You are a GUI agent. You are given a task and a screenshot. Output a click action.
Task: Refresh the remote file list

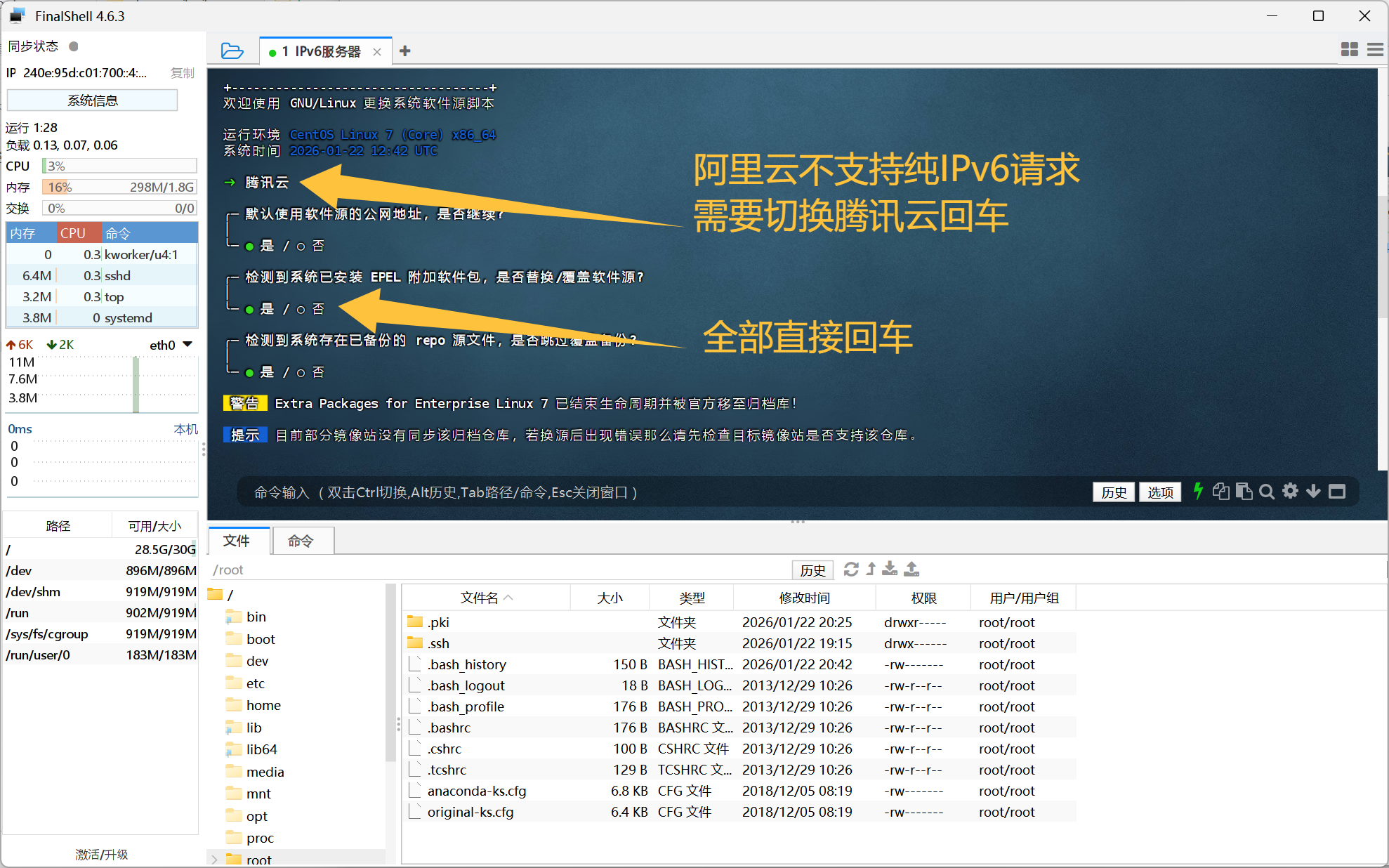pyautogui.click(x=851, y=569)
